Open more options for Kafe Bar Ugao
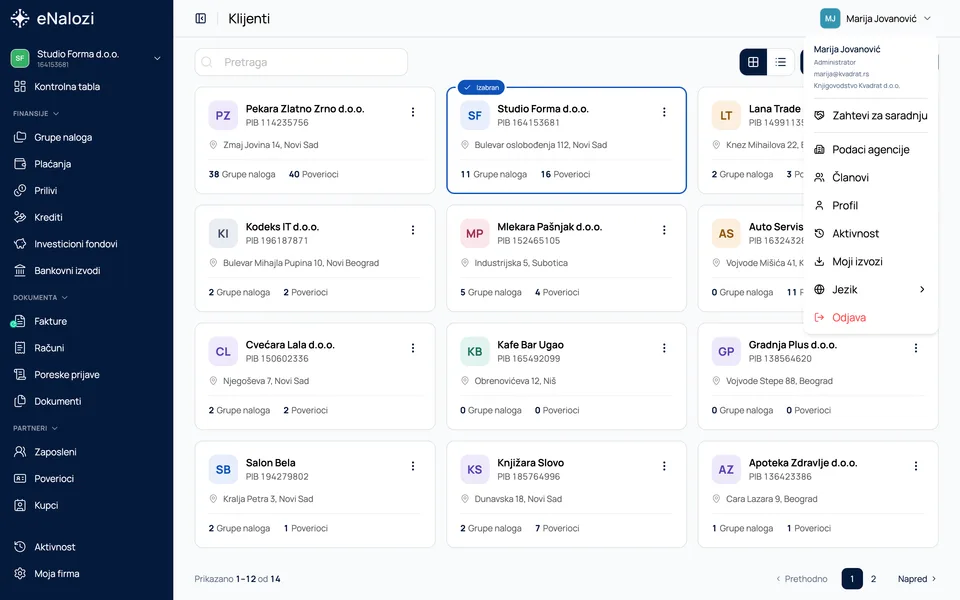Viewport: 960px width, 600px height. (x=664, y=348)
